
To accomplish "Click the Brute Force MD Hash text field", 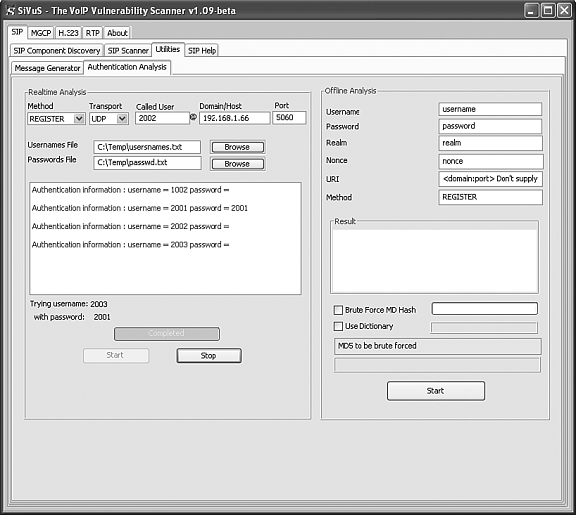I will tap(485, 309).
